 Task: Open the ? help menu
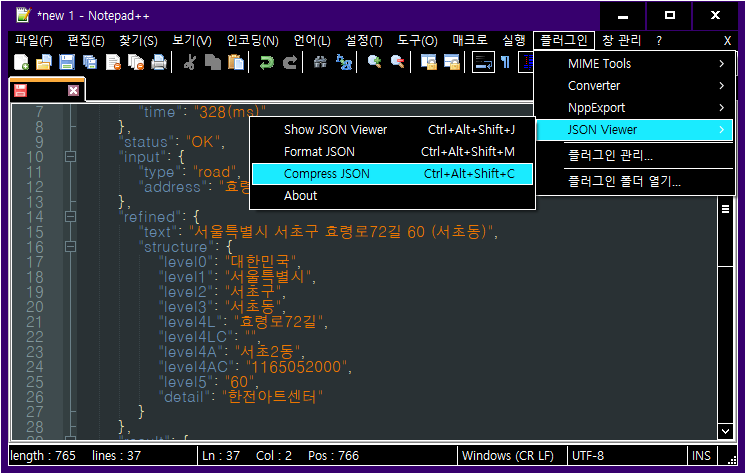click(659, 40)
